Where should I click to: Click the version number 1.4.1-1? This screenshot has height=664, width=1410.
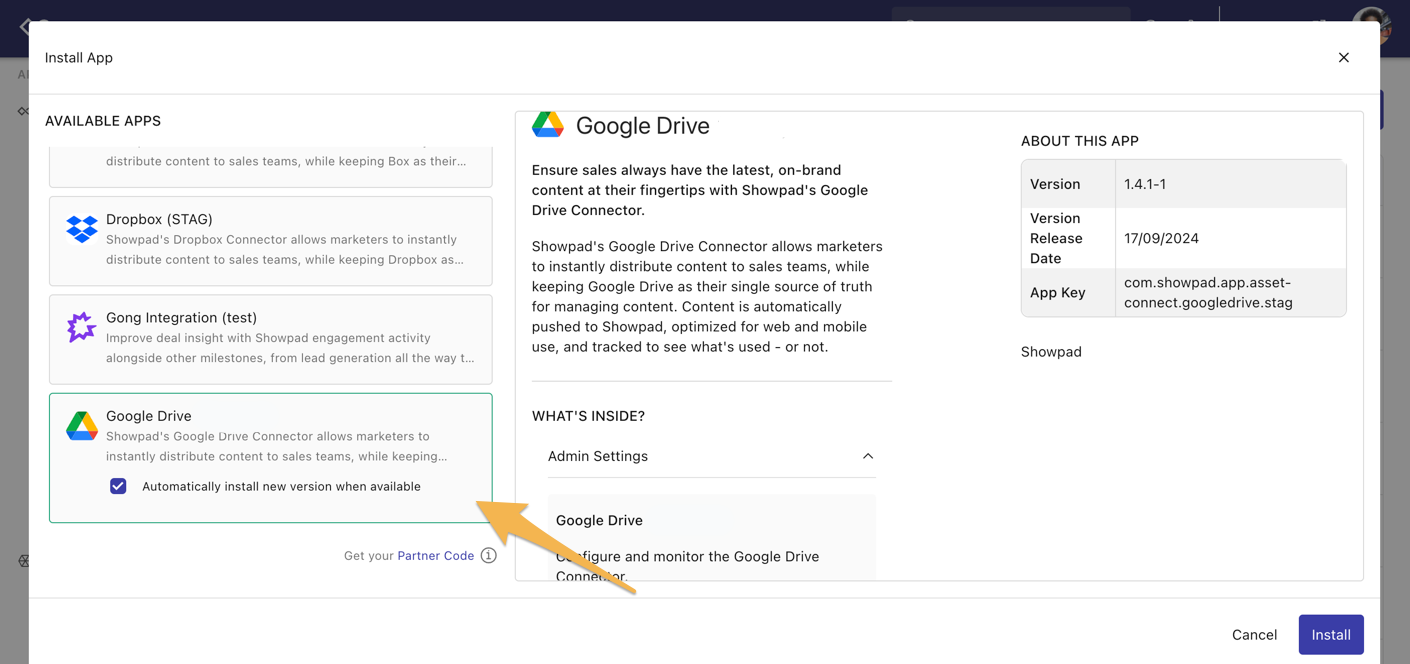pyautogui.click(x=1145, y=184)
